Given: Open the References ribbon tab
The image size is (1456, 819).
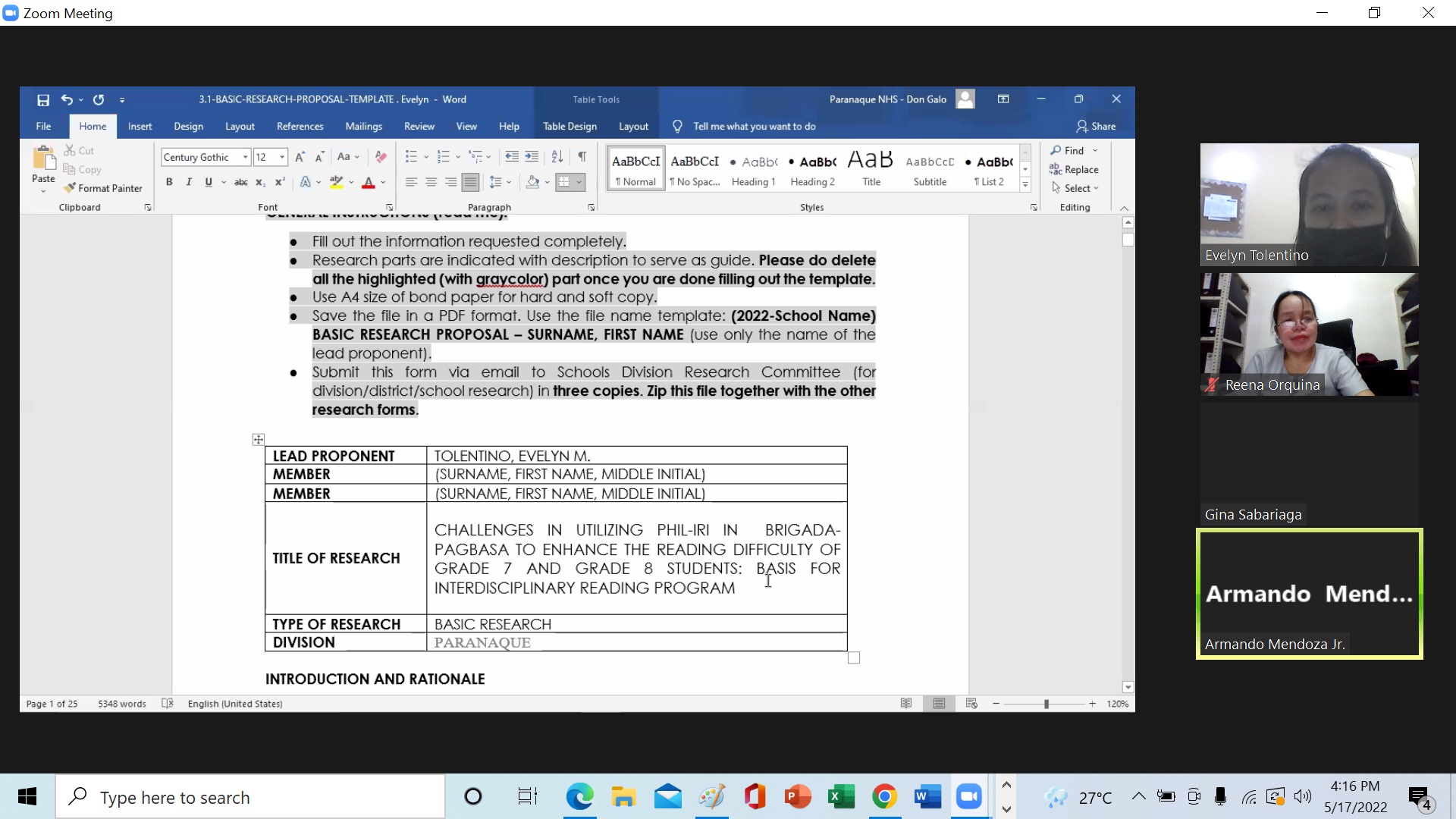Looking at the screenshot, I should click(300, 127).
